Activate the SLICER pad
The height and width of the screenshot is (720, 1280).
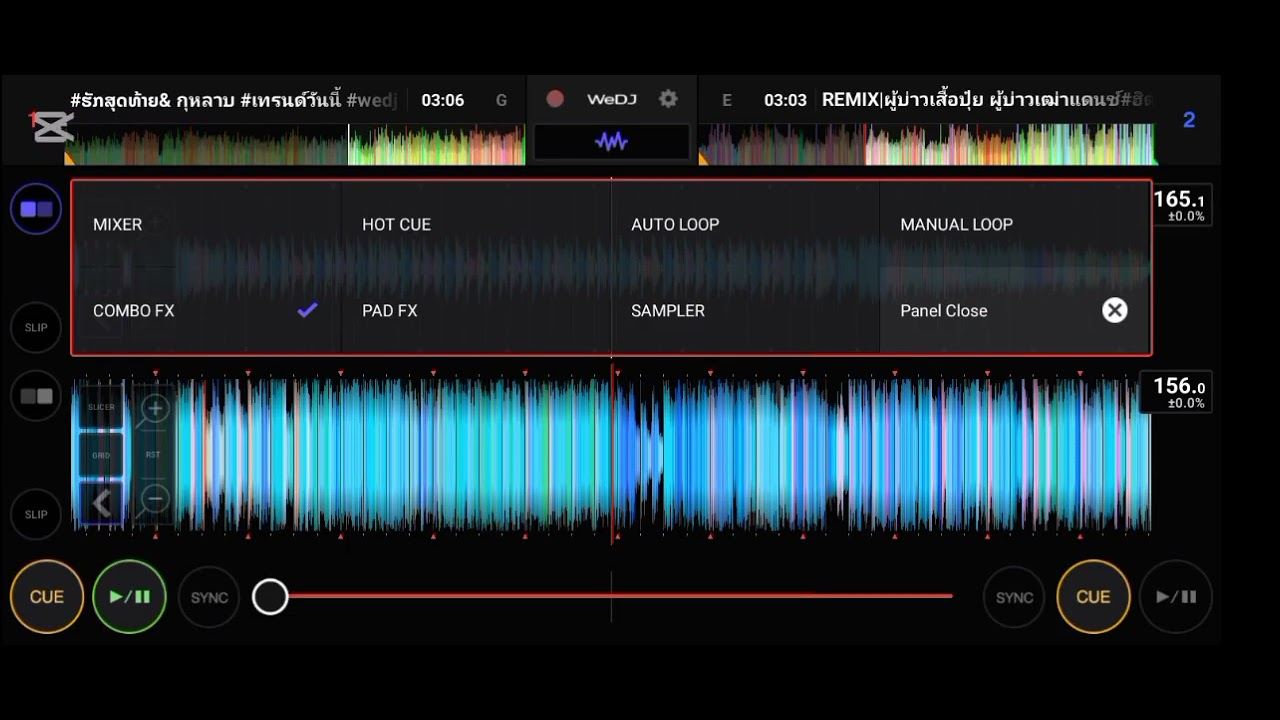(101, 407)
